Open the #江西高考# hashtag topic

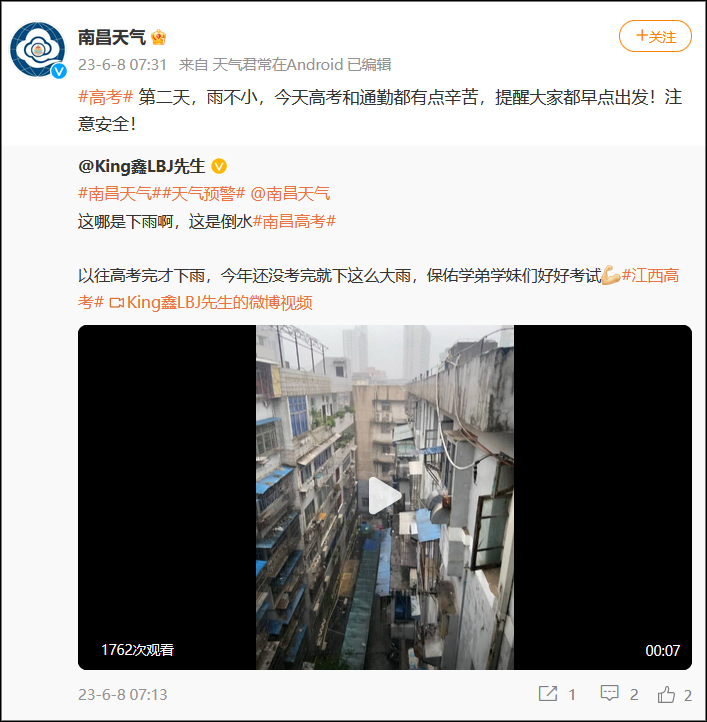click(x=378, y=289)
